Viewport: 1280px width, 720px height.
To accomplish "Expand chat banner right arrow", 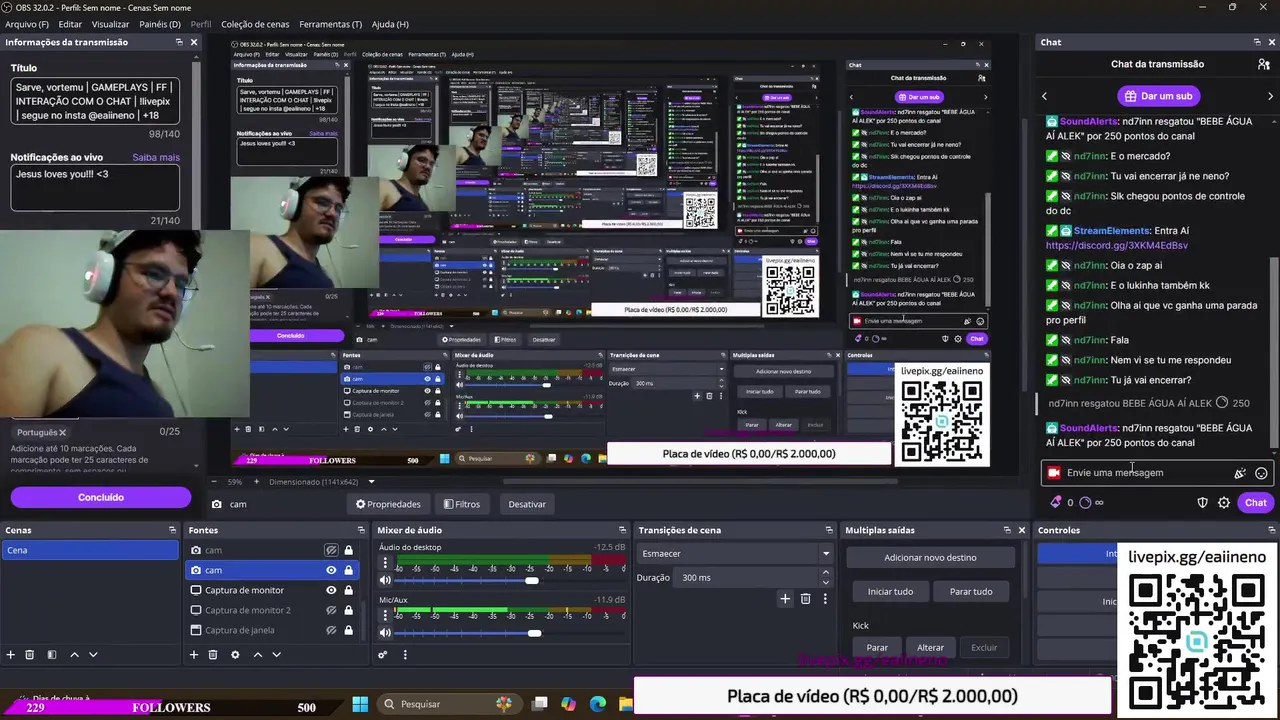I will [1270, 96].
